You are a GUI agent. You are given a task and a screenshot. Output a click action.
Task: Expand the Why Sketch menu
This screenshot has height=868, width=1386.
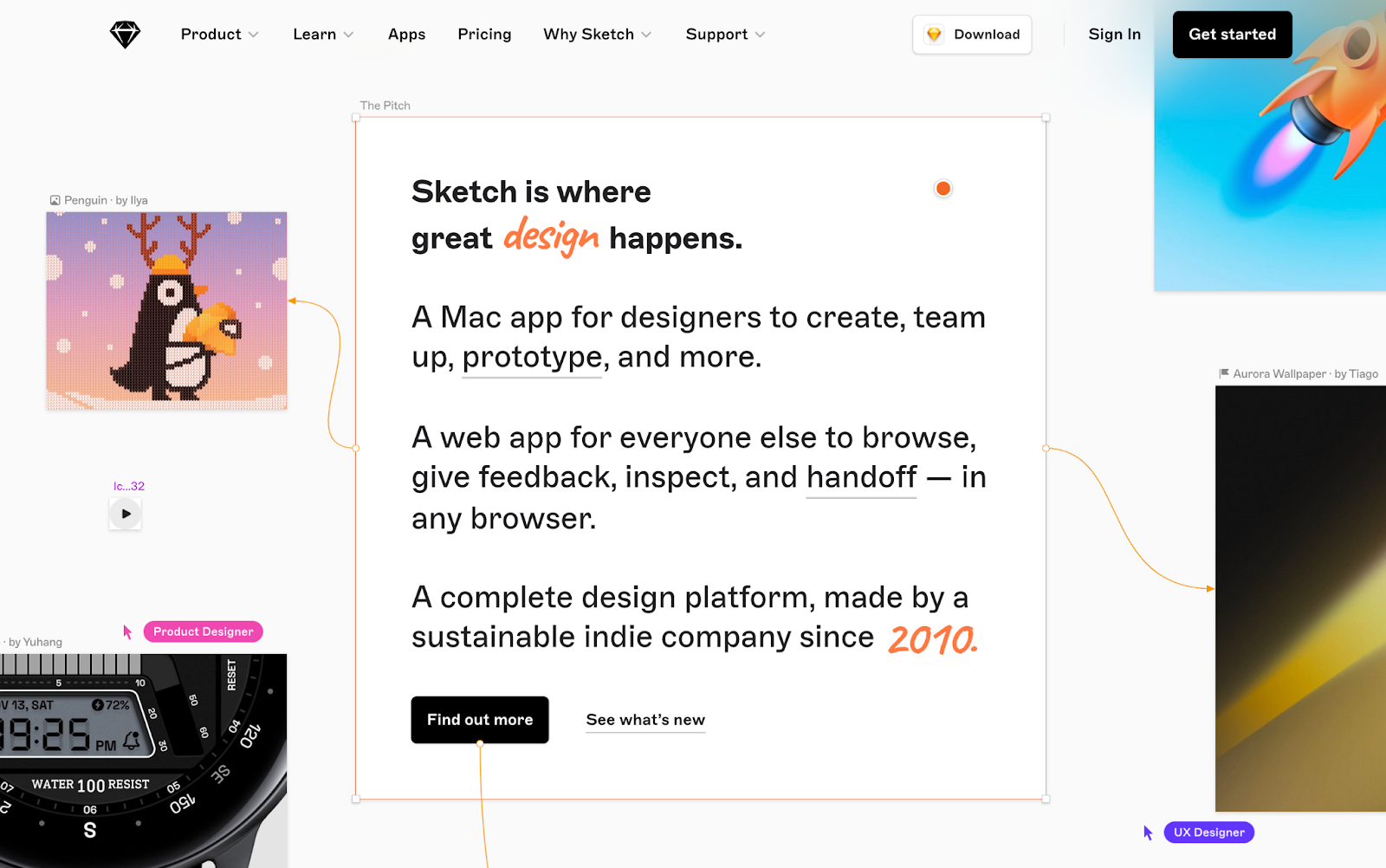(597, 35)
